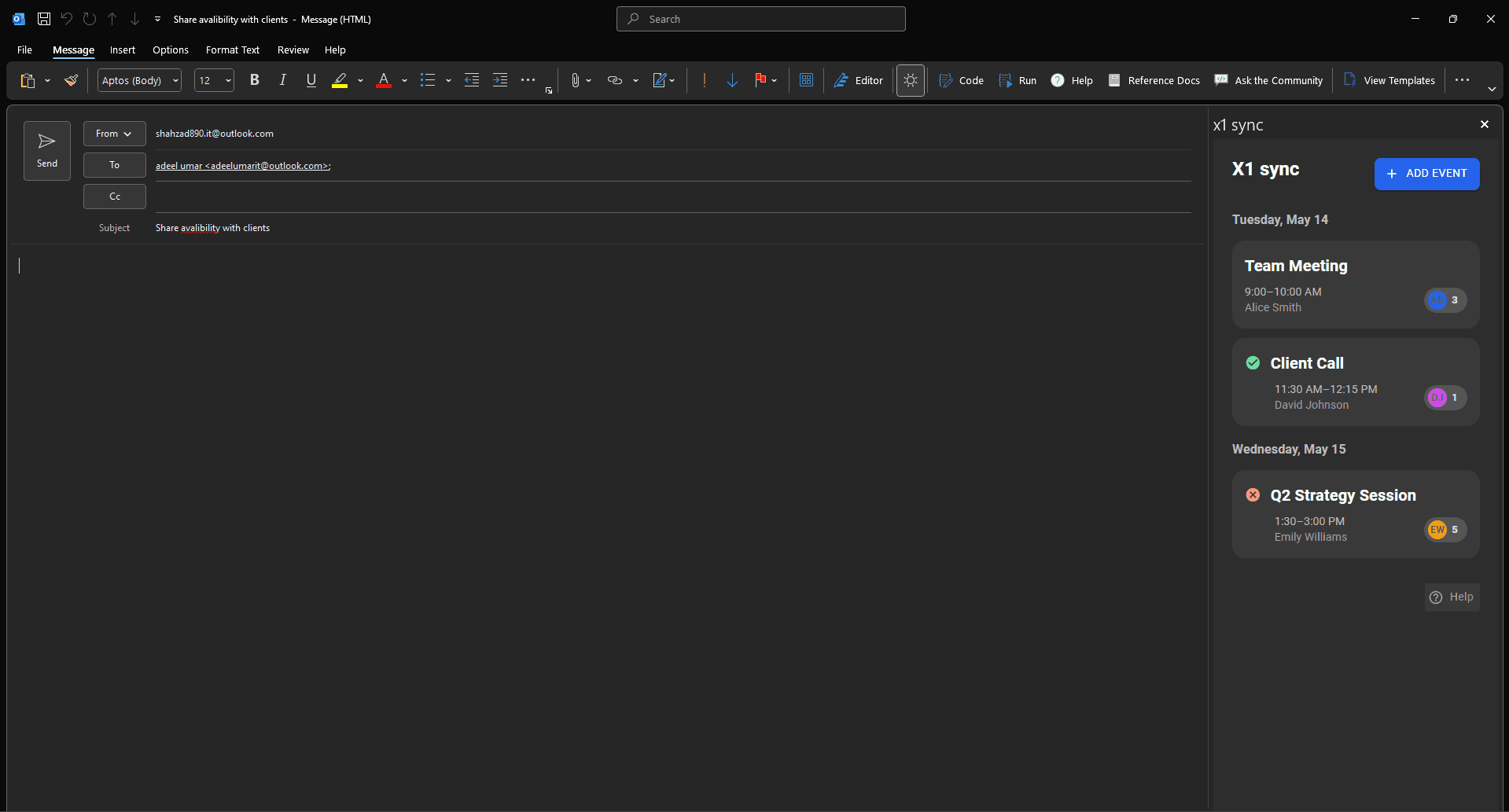Open the From account dropdown
The image size is (1509, 812).
pyautogui.click(x=114, y=134)
